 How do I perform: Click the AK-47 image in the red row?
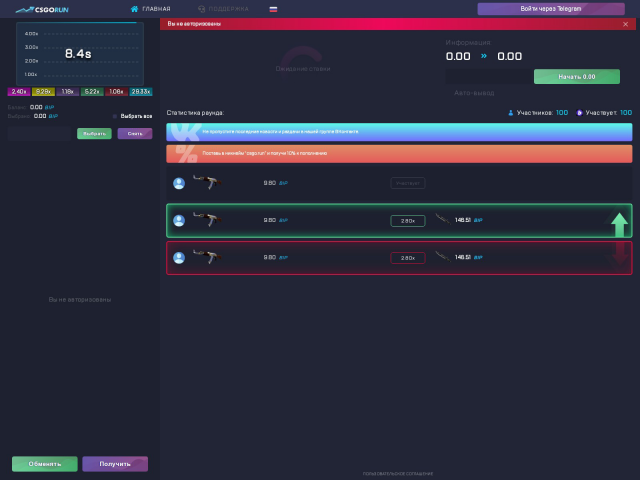coord(207,256)
